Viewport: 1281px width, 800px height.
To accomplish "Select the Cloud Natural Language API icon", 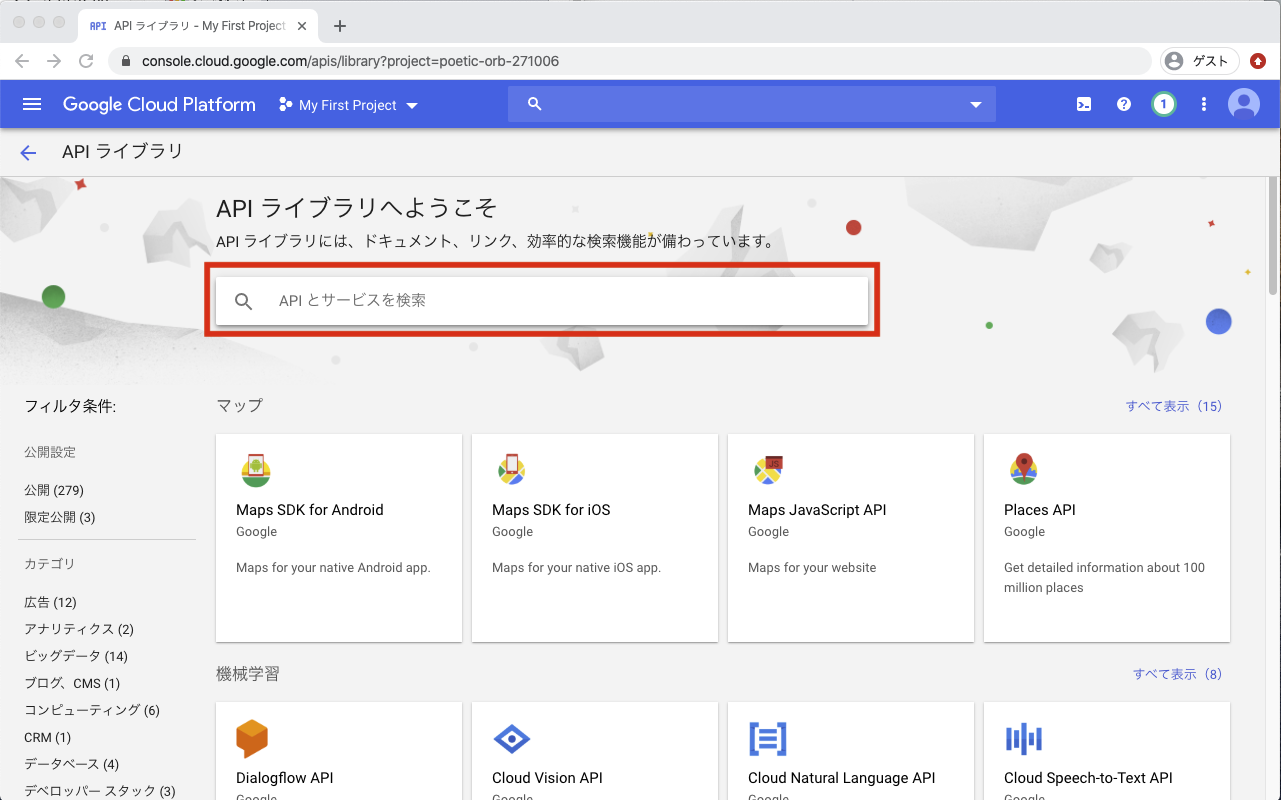I will (x=768, y=738).
